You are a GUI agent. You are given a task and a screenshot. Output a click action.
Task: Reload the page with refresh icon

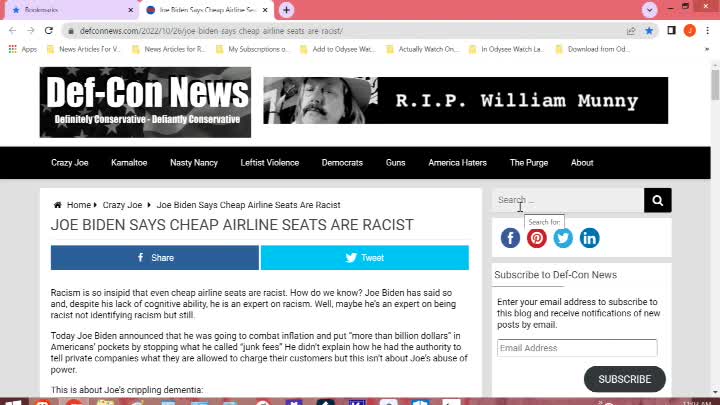tap(49, 31)
